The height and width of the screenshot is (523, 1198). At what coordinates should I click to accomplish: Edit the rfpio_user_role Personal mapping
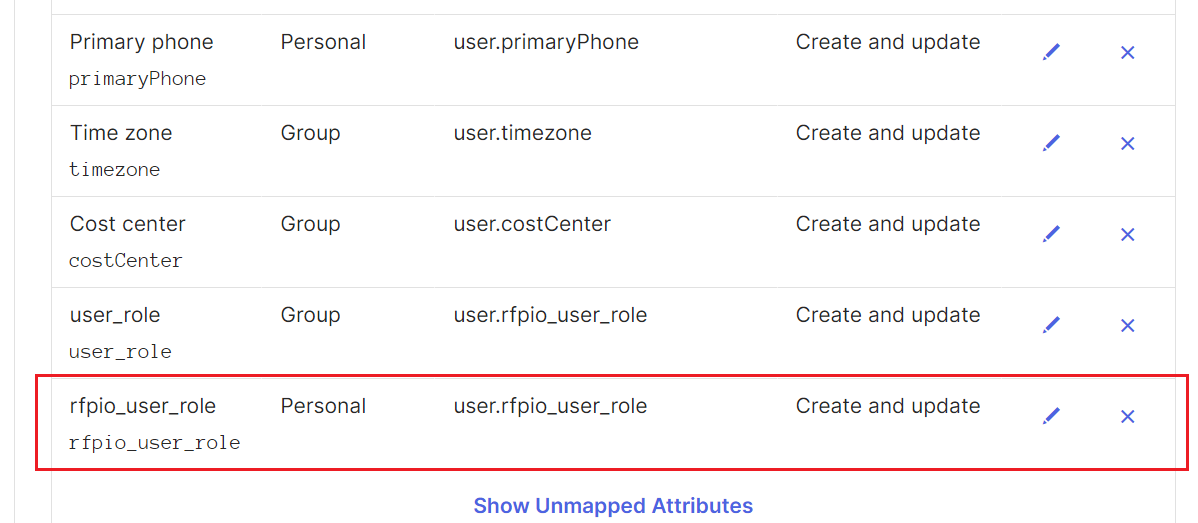pos(1051,415)
